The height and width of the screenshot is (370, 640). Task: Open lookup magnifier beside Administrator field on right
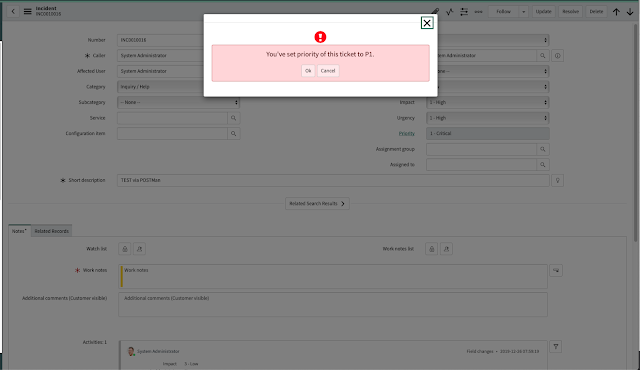(542, 55)
